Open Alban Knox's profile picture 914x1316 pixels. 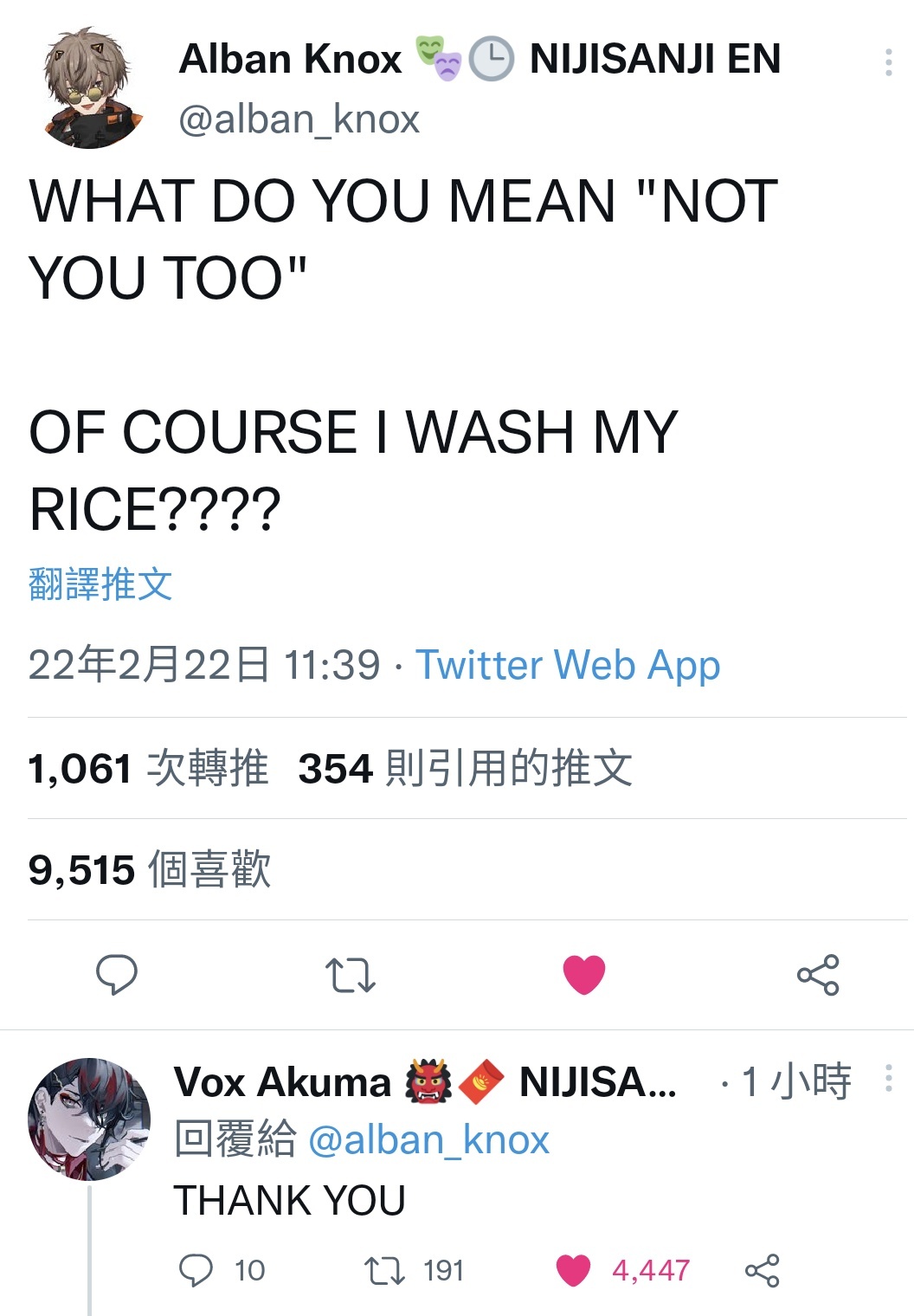click(93, 88)
